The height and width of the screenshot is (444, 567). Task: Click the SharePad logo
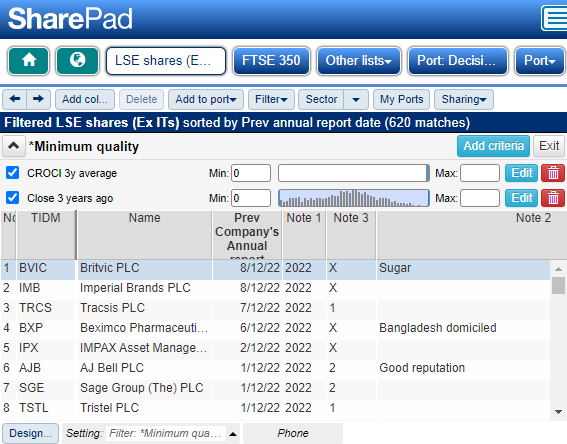point(70,18)
